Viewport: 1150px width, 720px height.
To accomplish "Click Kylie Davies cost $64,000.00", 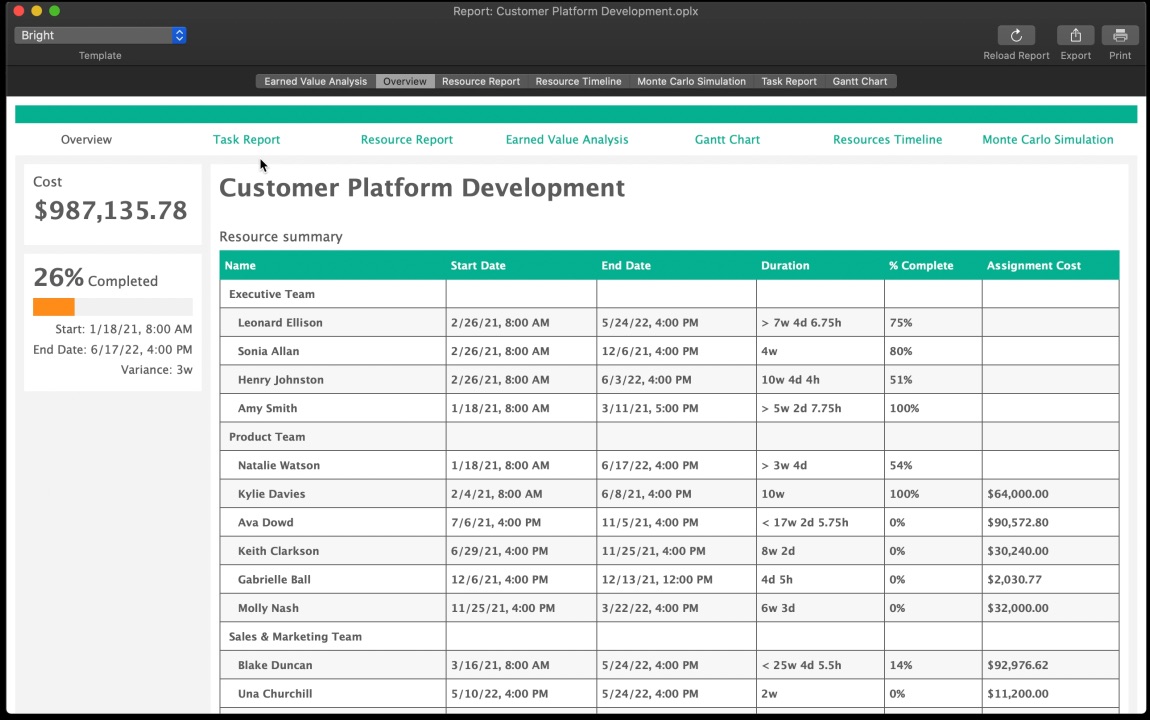I will pyautogui.click(x=1018, y=494).
